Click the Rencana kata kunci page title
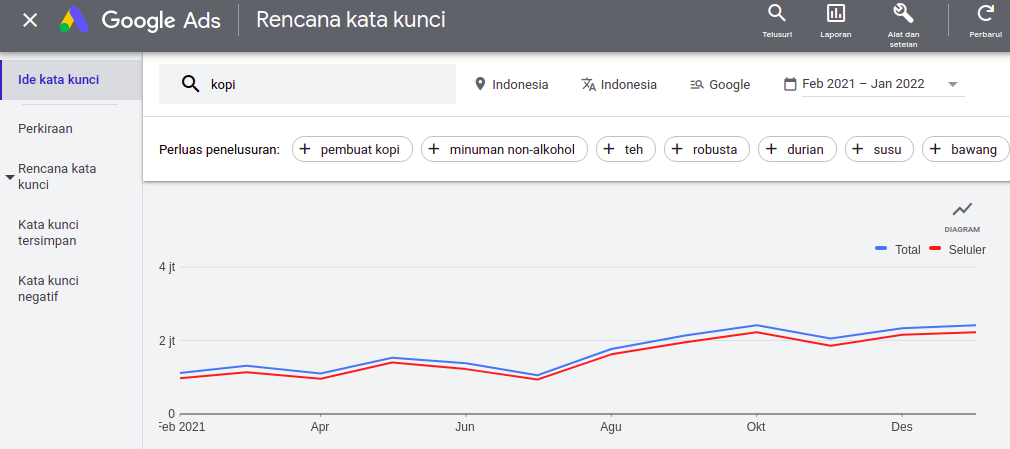The width and height of the screenshot is (1010, 449). 350,20
